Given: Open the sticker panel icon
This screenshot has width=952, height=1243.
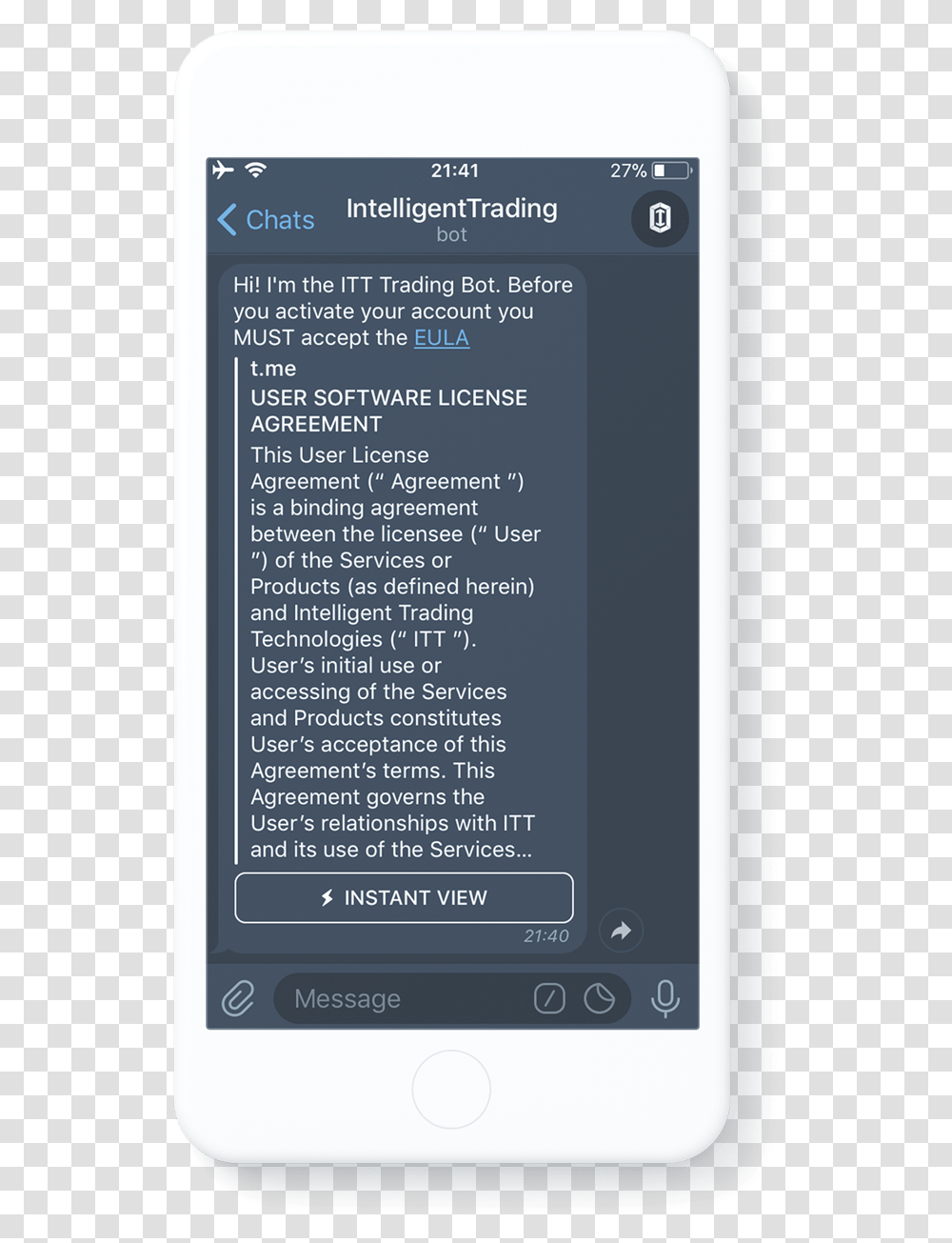Looking at the screenshot, I should click(599, 998).
